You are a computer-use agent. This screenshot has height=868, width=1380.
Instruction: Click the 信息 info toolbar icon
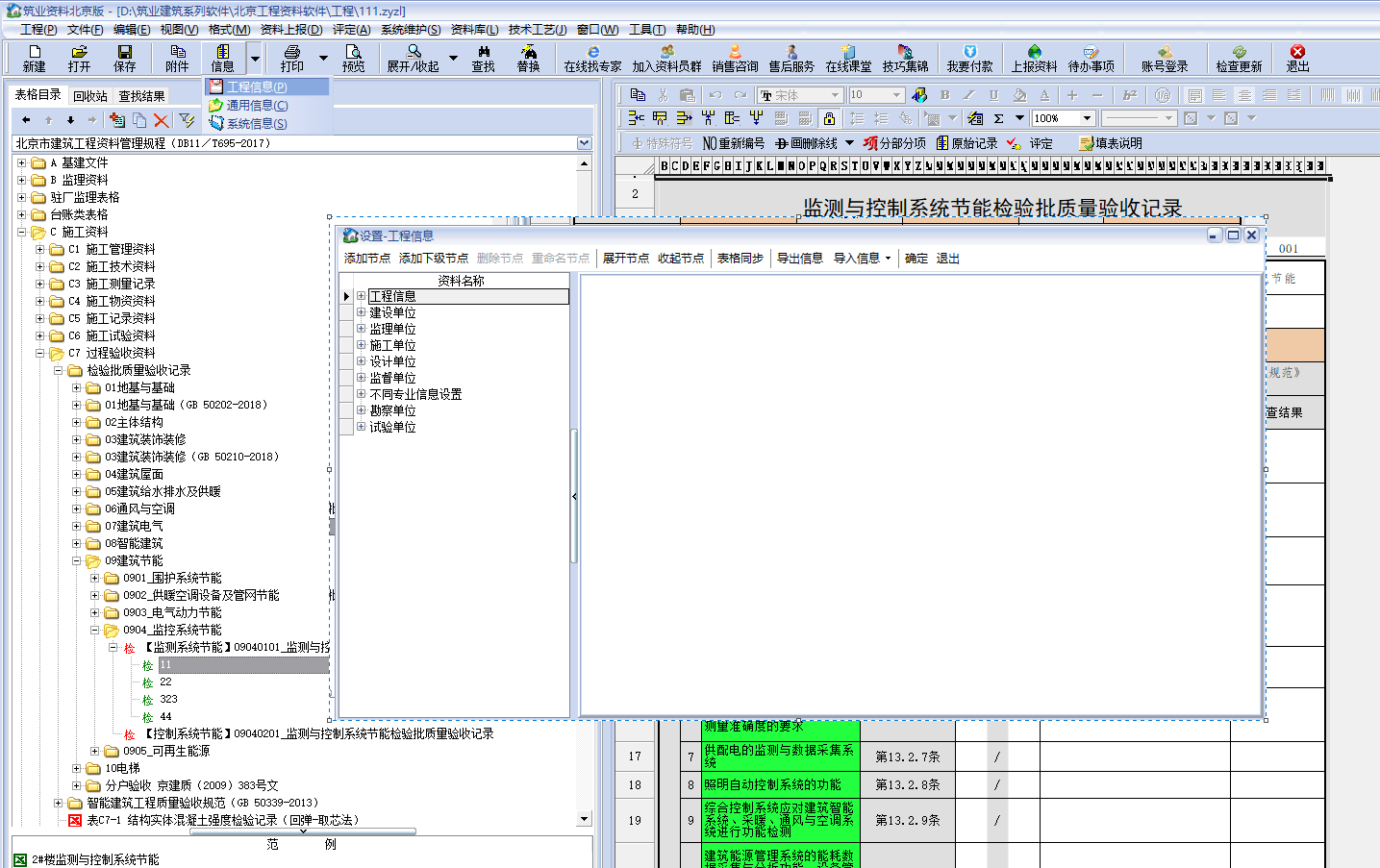coord(223,58)
